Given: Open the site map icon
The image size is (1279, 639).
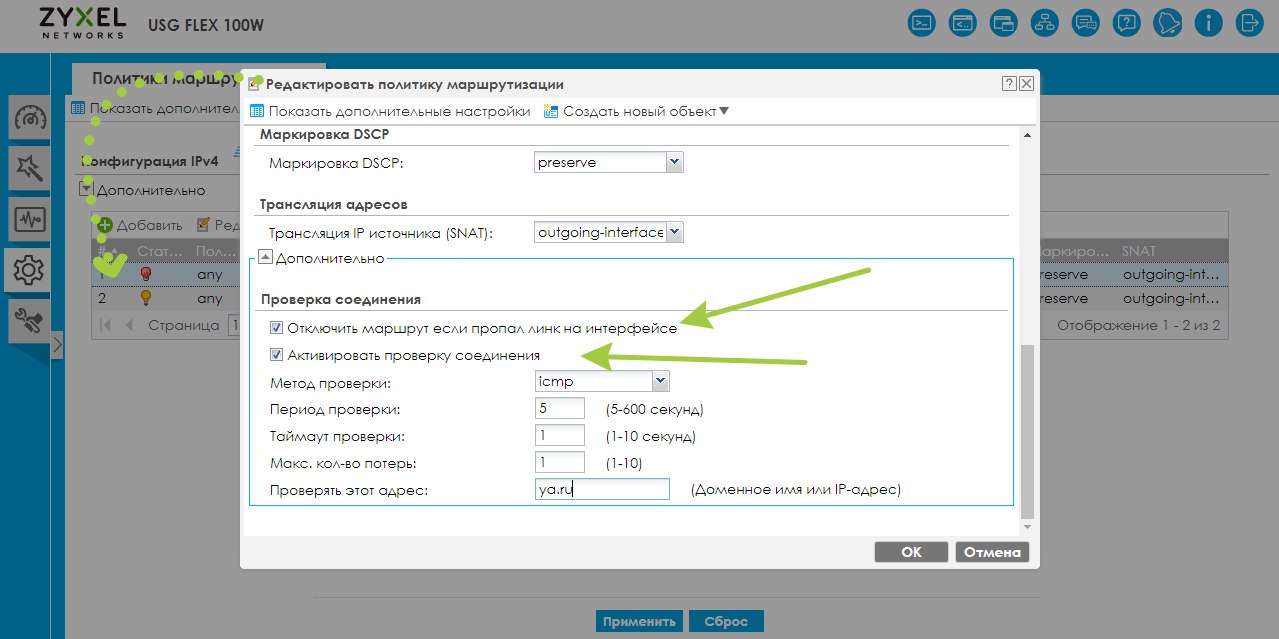Looking at the screenshot, I should pyautogui.click(x=1045, y=21).
